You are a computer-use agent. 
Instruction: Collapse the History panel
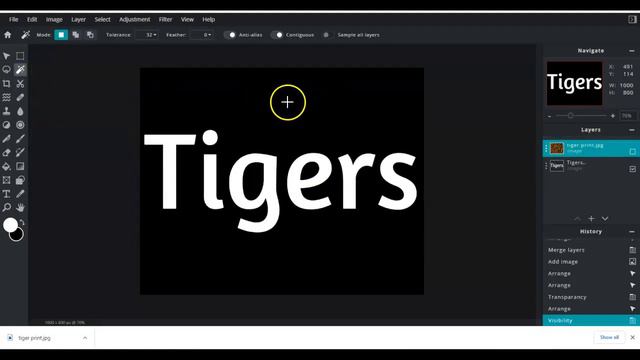point(632,232)
